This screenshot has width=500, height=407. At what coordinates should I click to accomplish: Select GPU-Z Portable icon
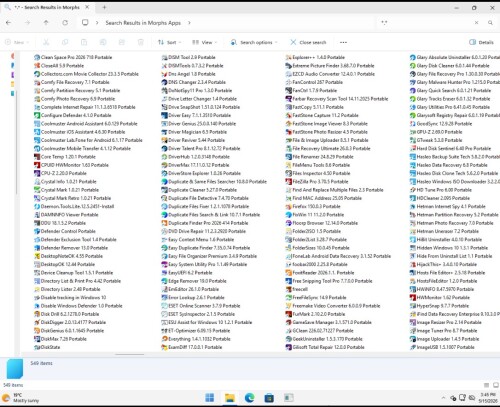(413, 132)
